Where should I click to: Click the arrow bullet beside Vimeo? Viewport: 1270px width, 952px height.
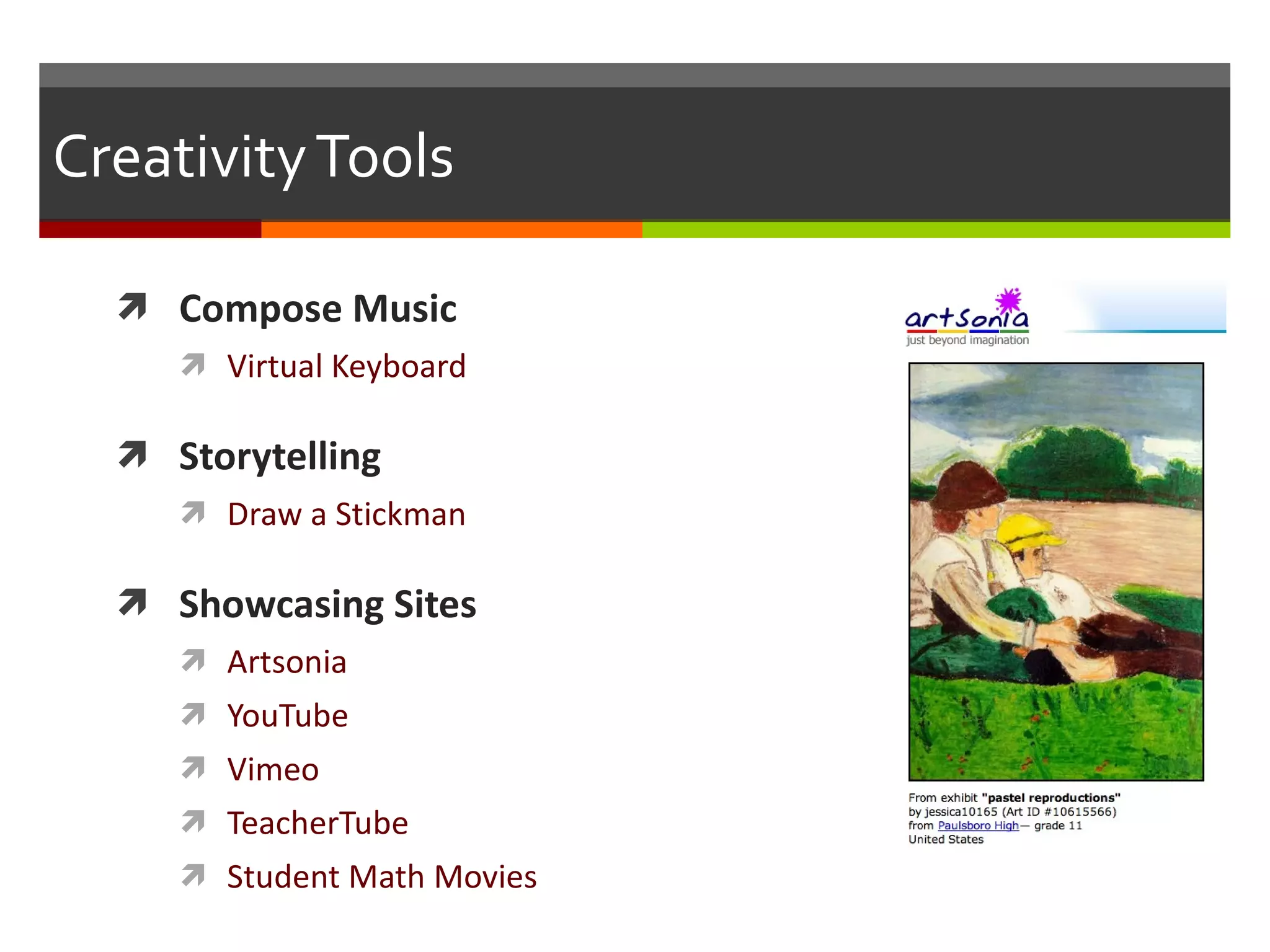tap(193, 769)
